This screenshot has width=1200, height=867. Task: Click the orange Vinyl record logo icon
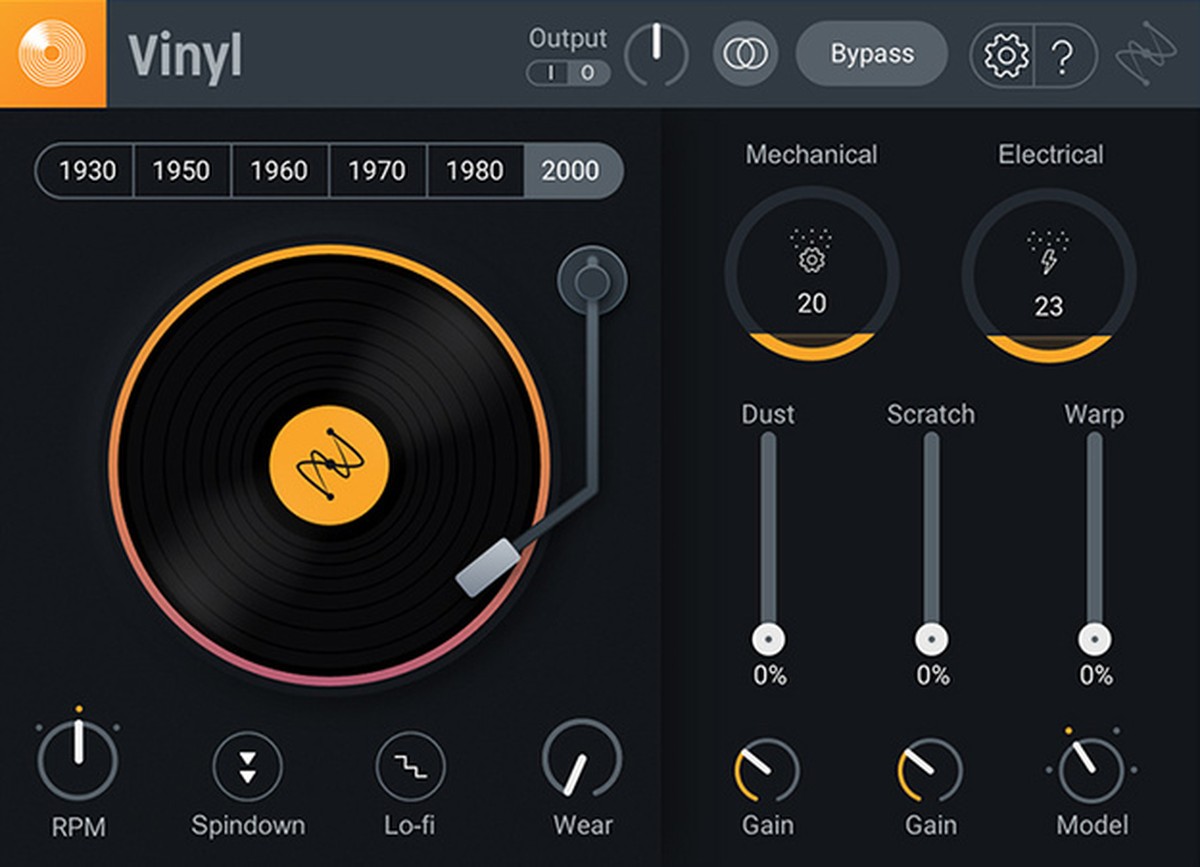[x=52, y=53]
